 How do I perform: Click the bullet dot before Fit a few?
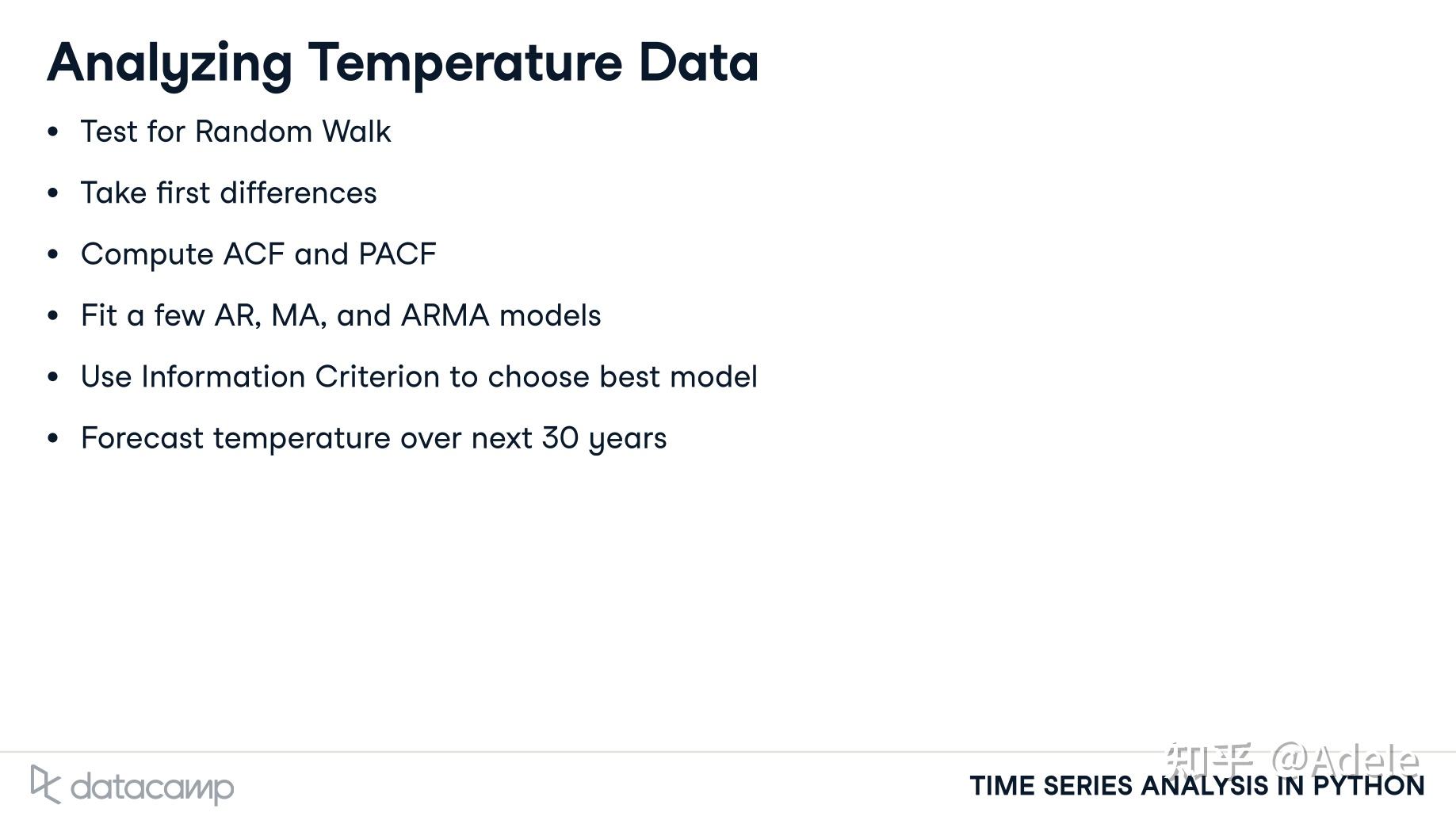[x=53, y=315]
